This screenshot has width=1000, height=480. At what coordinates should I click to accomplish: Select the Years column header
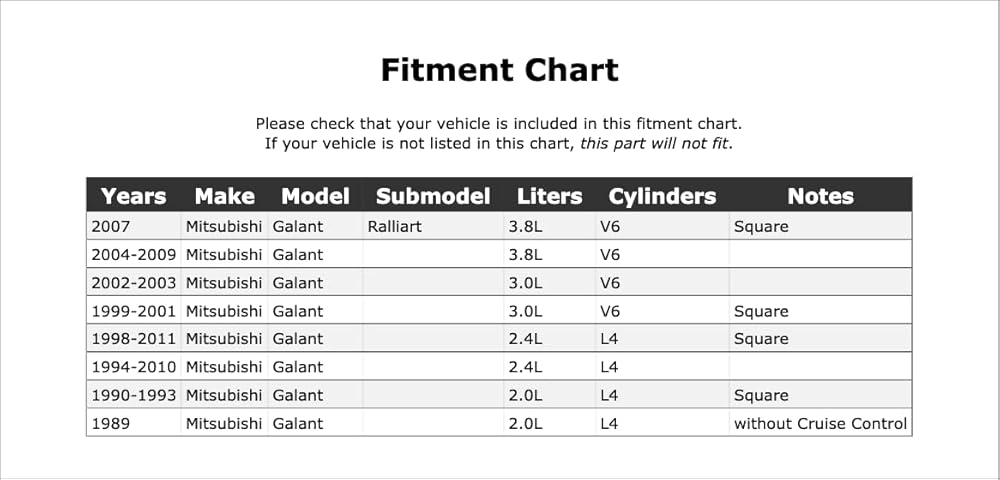[x=133, y=196]
